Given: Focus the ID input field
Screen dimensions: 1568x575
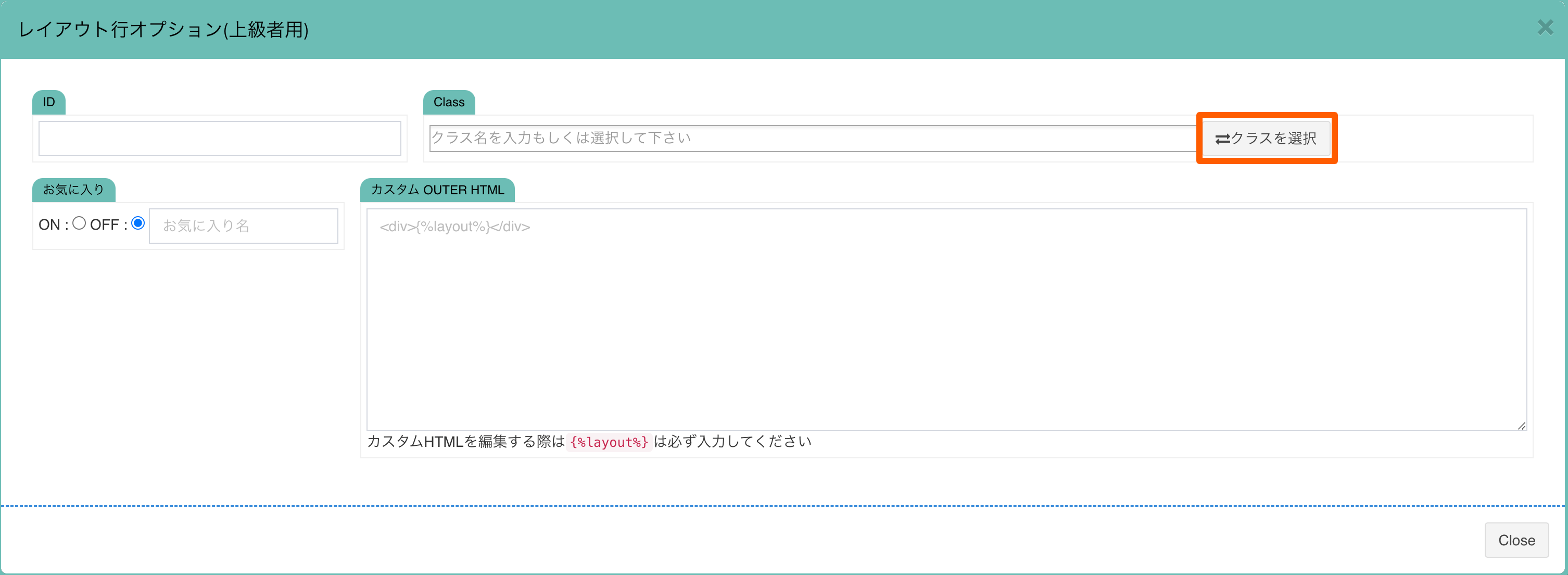Looking at the screenshot, I should click(220, 138).
